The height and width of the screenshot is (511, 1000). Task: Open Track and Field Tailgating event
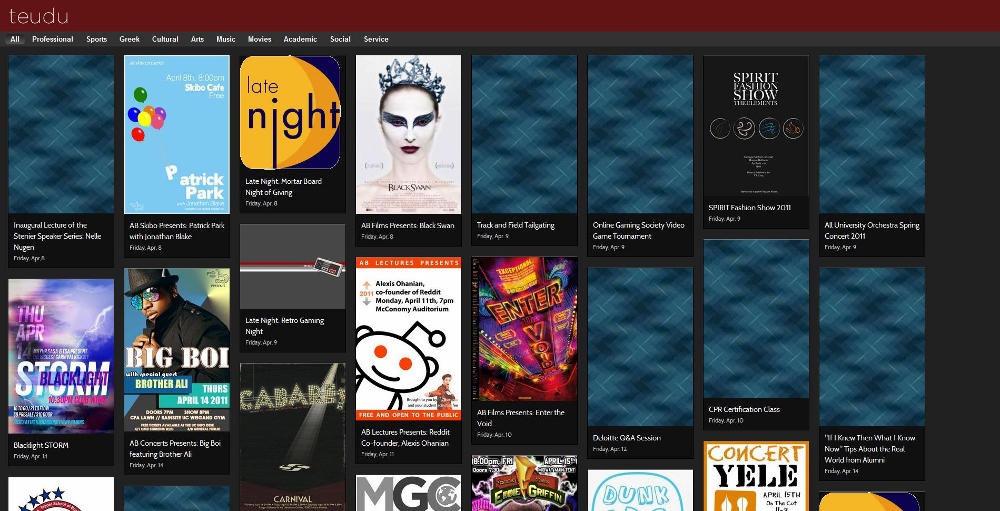click(515, 225)
